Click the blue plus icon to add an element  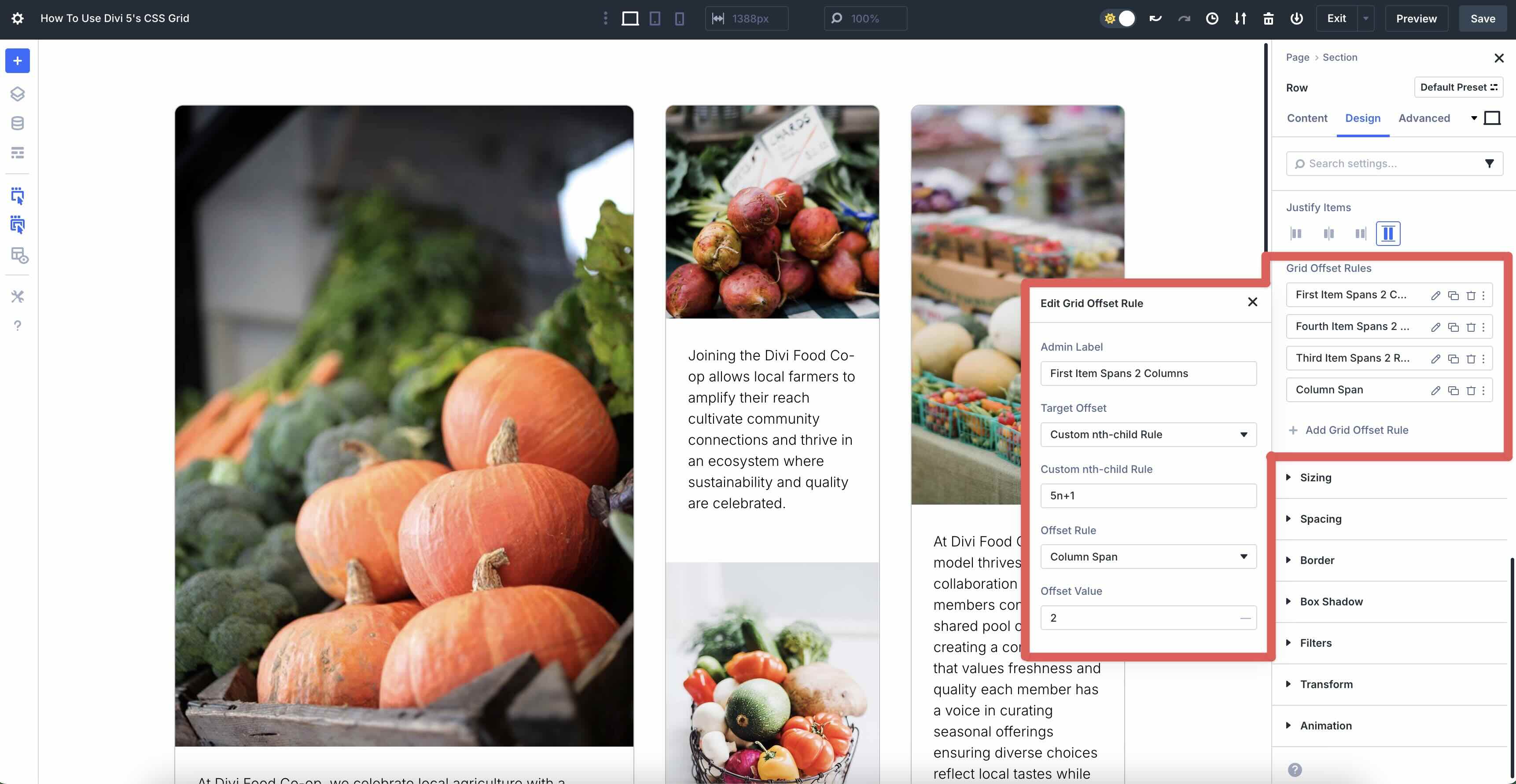(x=17, y=61)
